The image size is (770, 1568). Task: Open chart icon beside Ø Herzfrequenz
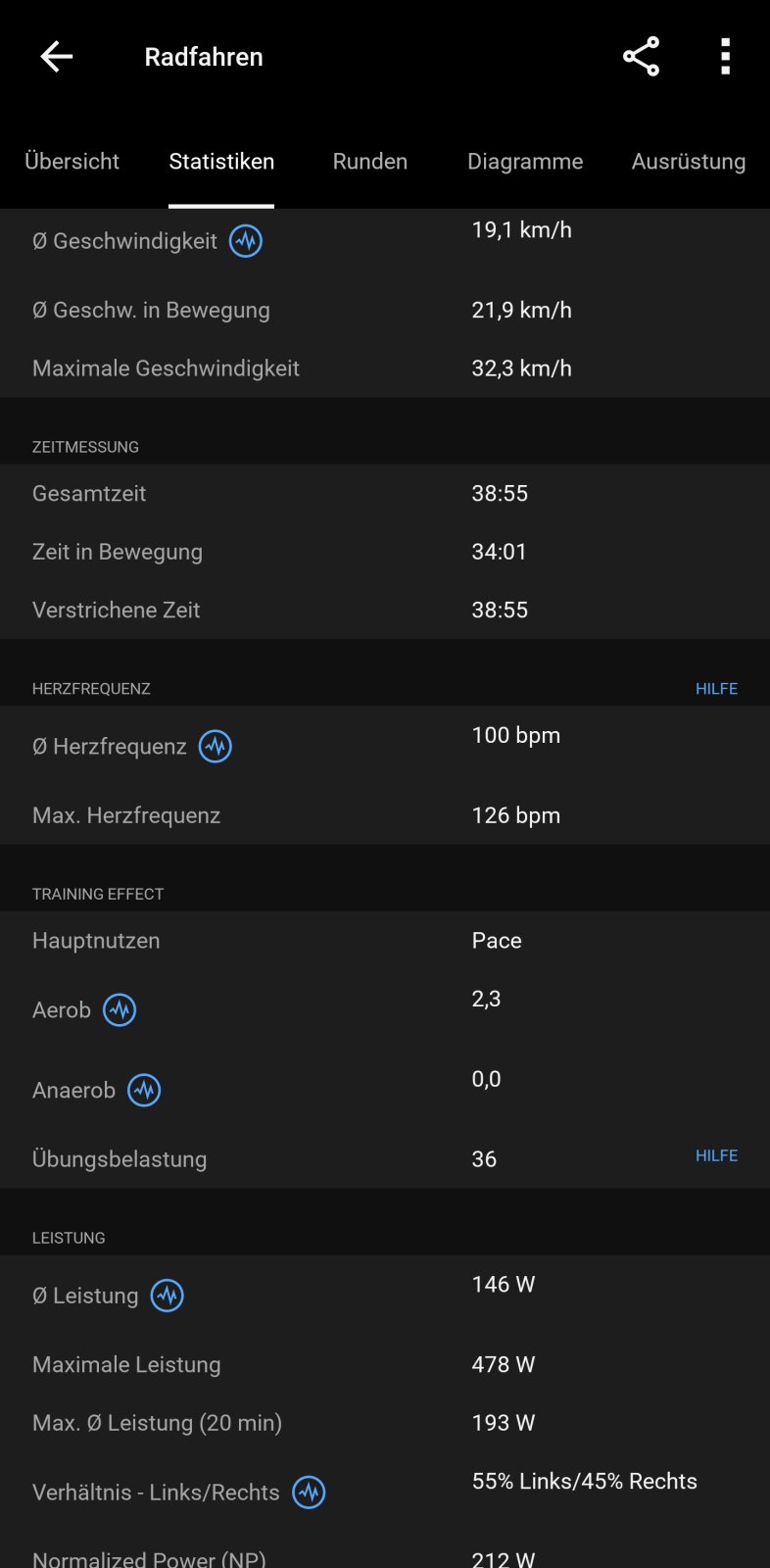(216, 747)
